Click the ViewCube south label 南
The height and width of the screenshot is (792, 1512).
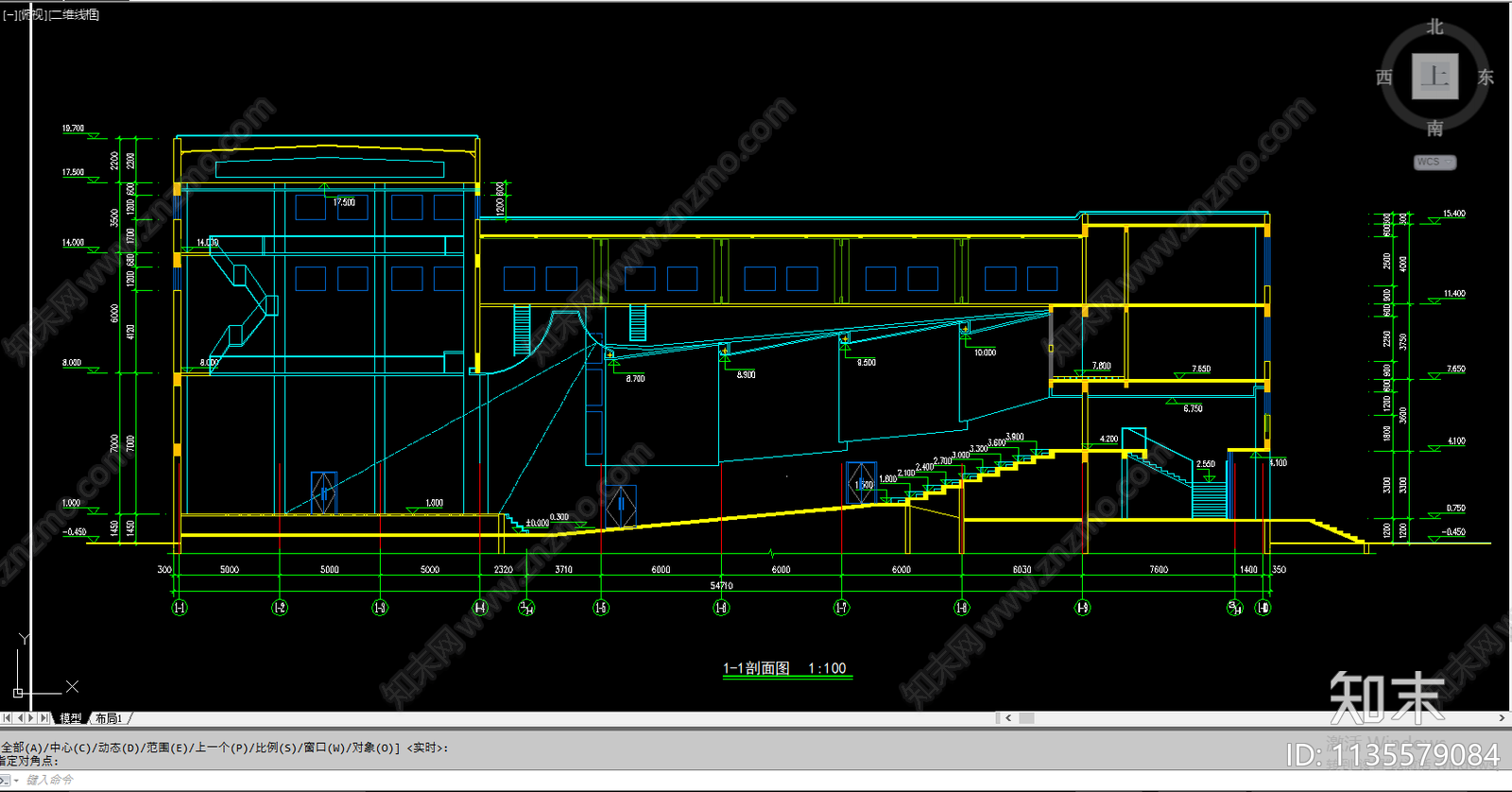pyautogui.click(x=1435, y=128)
